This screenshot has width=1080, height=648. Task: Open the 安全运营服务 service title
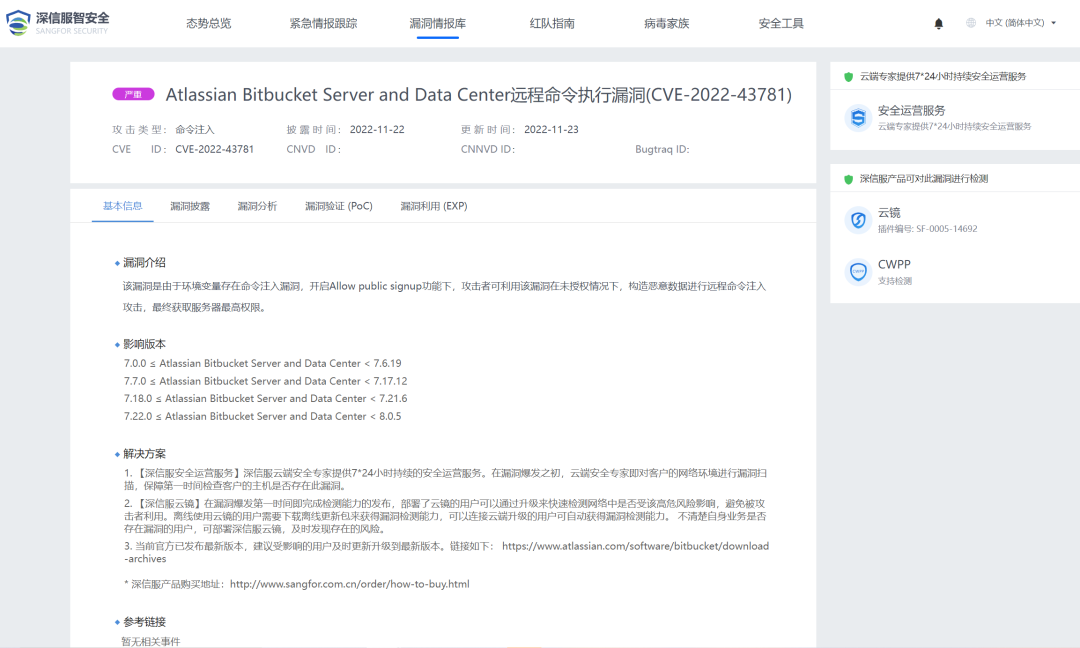point(911,110)
